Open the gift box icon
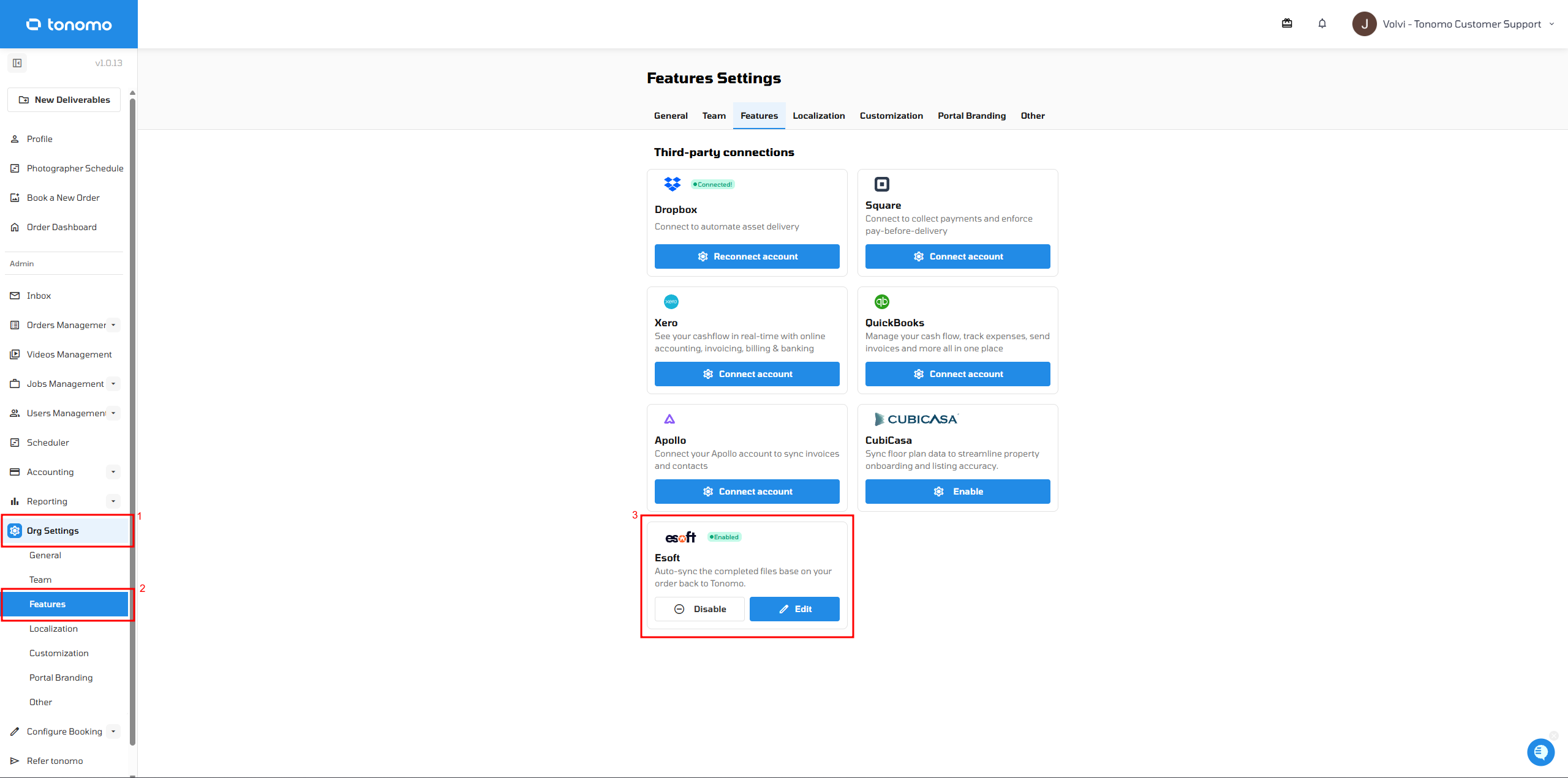The width and height of the screenshot is (1568, 778). (1287, 23)
